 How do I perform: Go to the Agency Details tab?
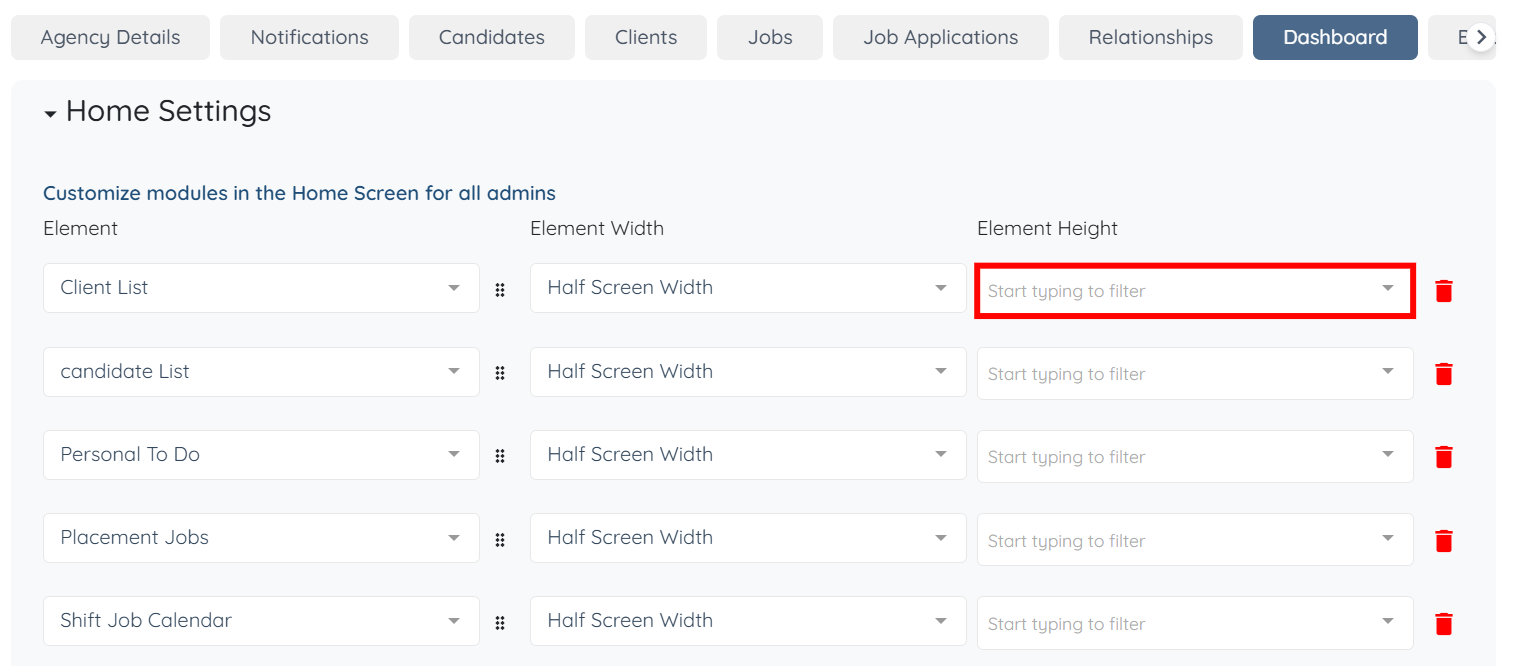click(110, 38)
